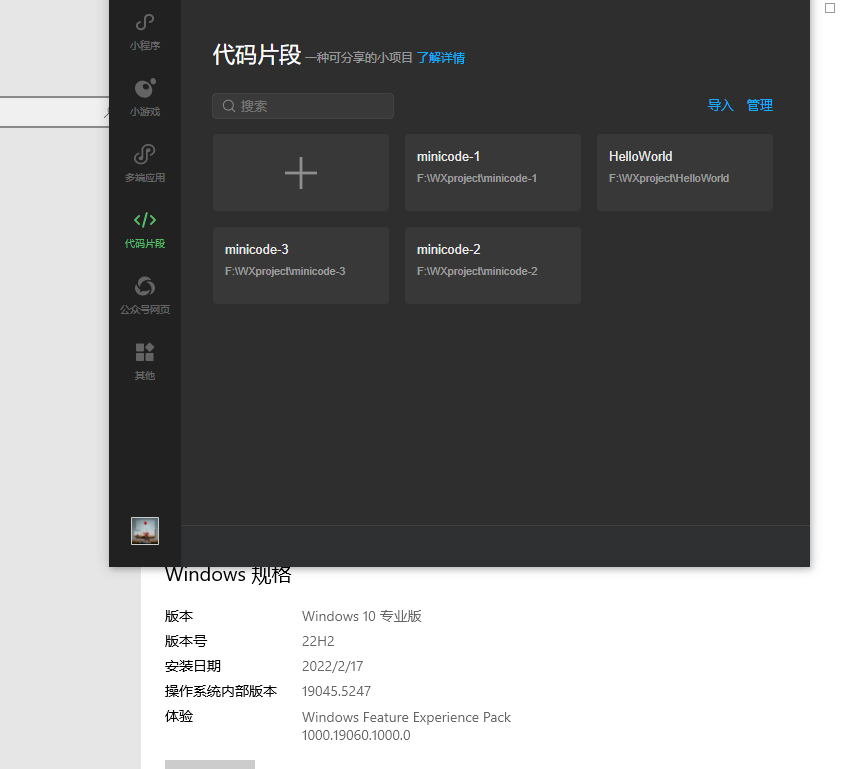Click the F:\WXproject\minicode-3 path text
Screen dimensions: 841x769
coord(285,271)
